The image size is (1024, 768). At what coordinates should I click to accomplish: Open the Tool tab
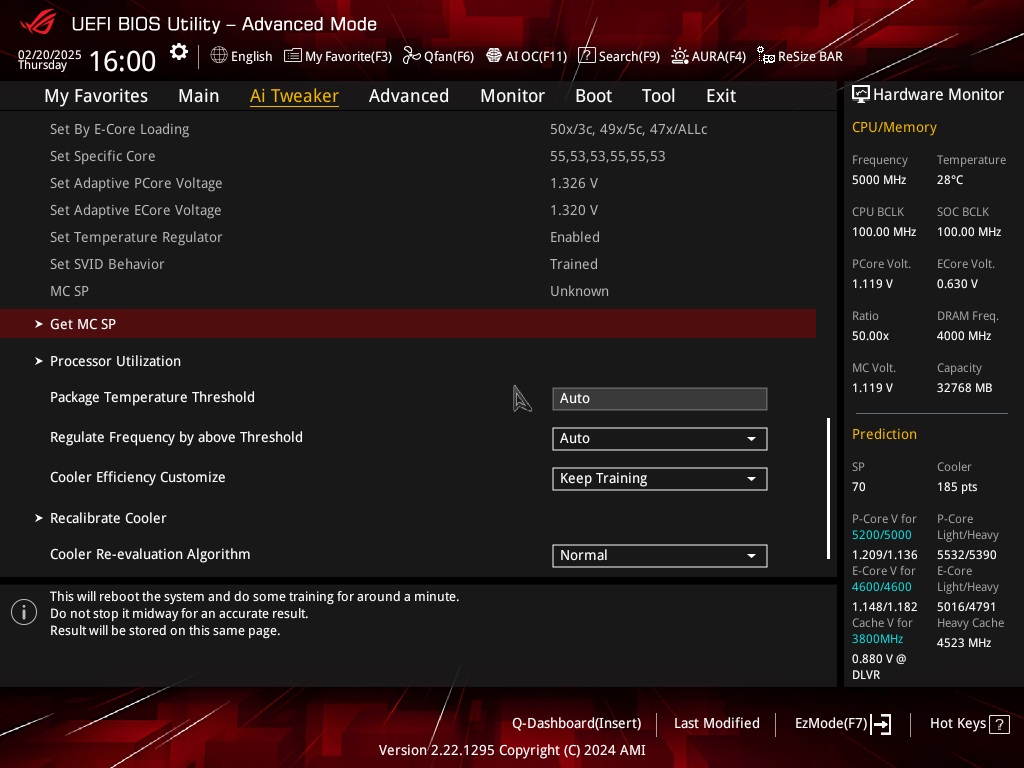658,95
